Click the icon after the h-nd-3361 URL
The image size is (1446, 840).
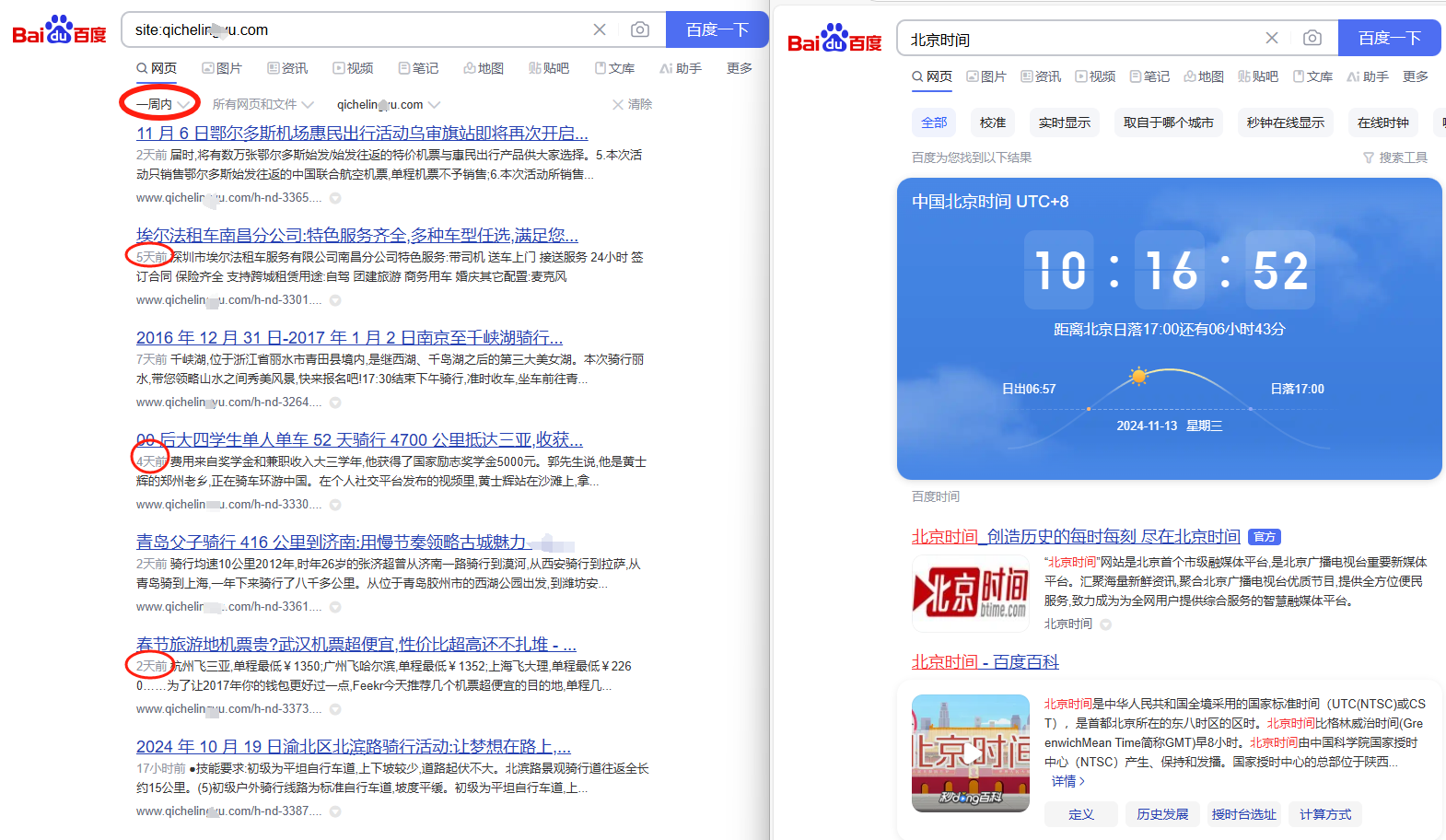335,607
